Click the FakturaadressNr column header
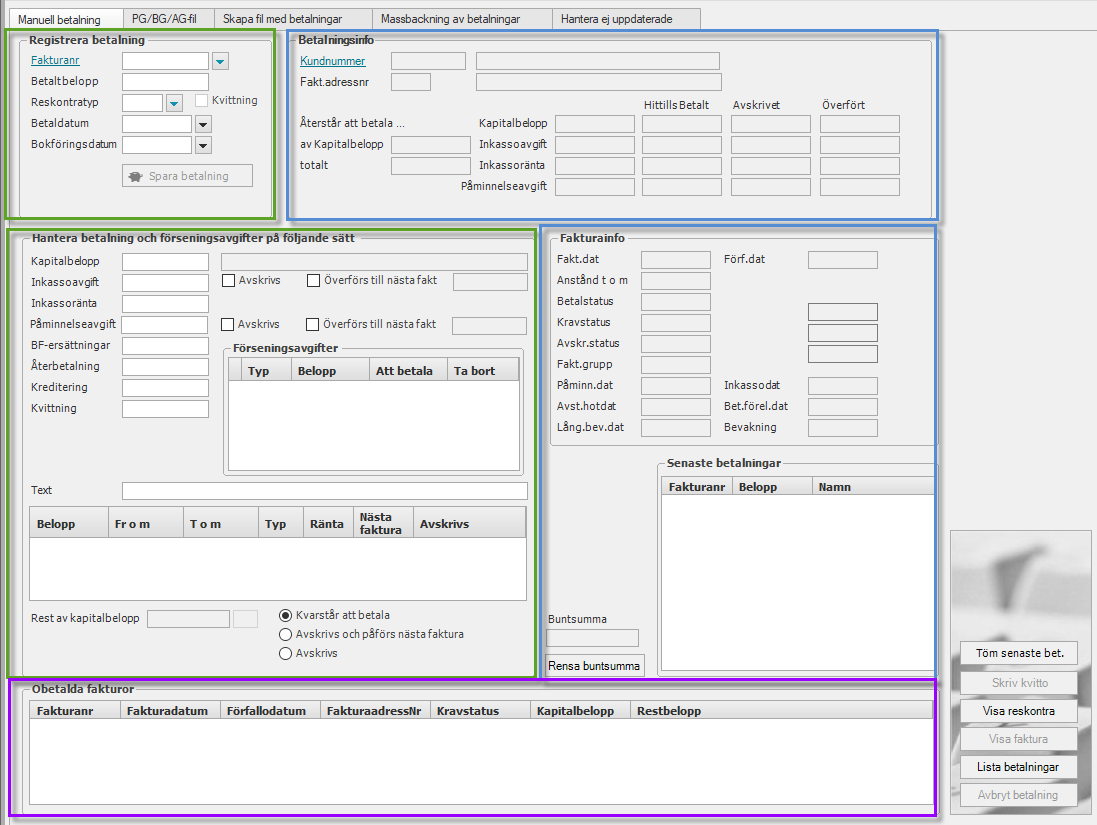Screen dimensions: 1097x825 pos(375,710)
